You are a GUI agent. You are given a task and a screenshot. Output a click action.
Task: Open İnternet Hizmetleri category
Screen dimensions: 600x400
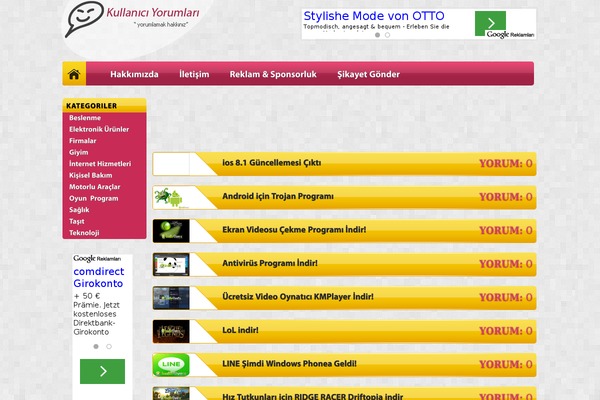click(100, 164)
